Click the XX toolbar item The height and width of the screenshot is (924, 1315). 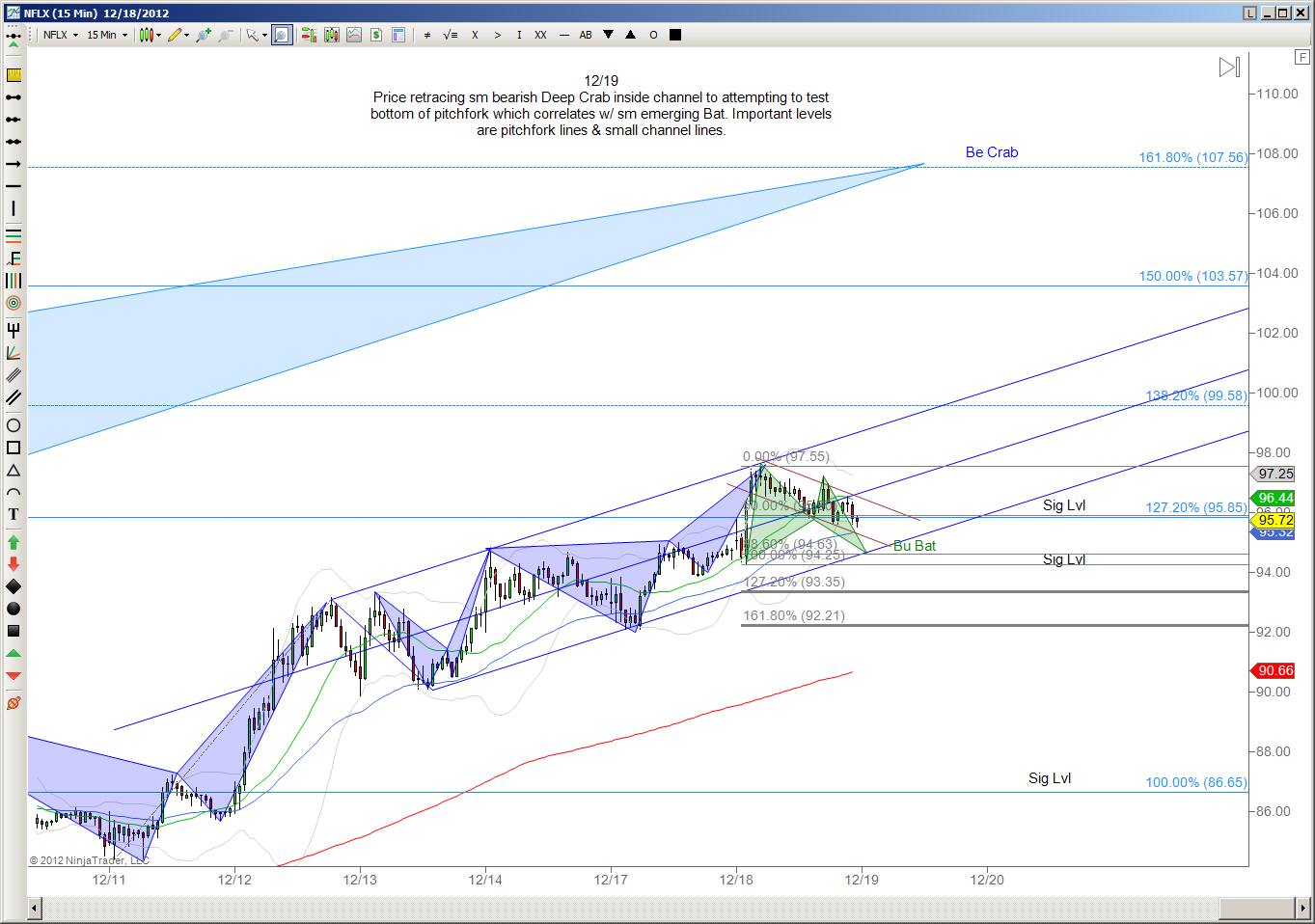540,35
